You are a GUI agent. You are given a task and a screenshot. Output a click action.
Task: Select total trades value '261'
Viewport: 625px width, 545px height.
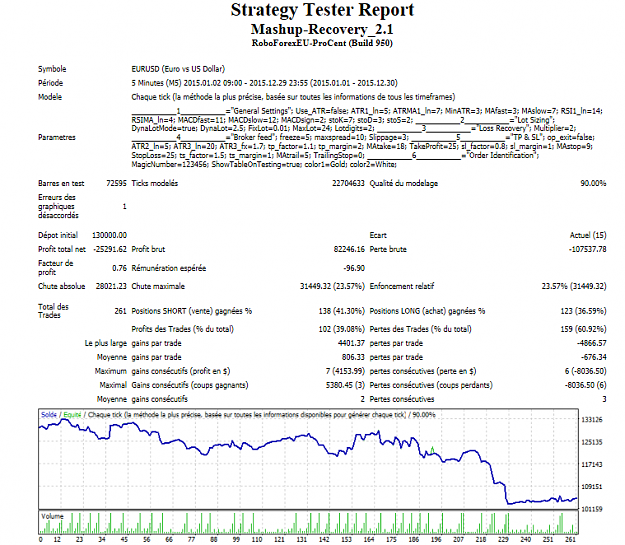point(120,311)
